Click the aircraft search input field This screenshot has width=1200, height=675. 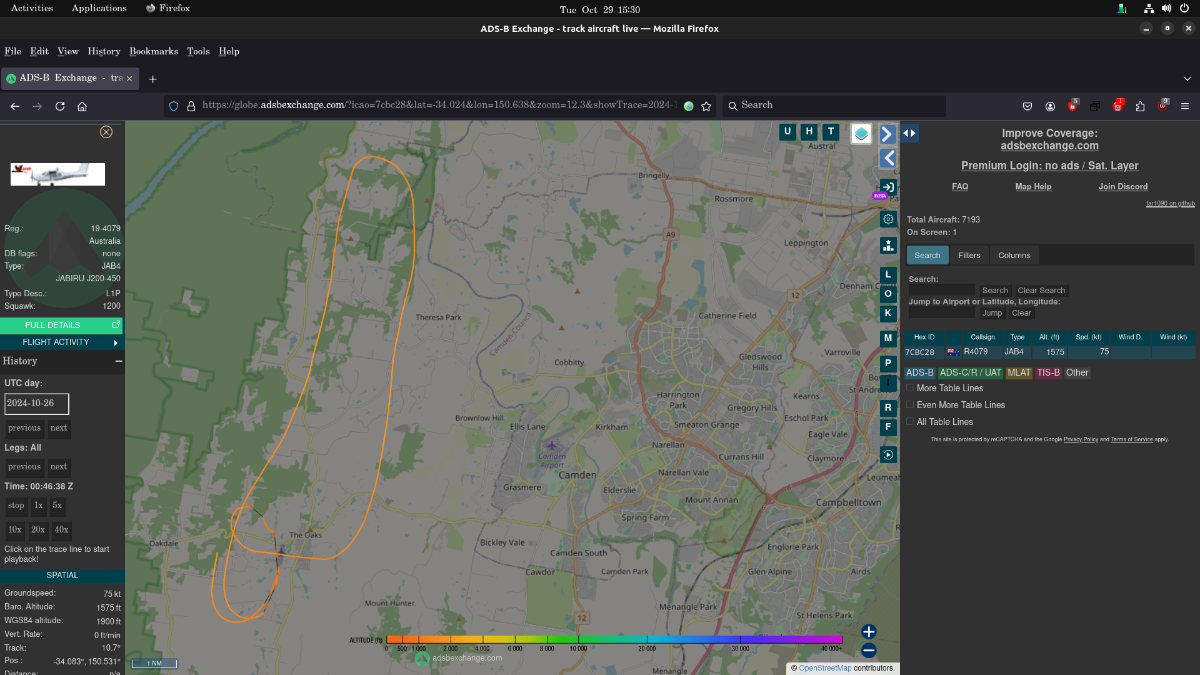(941, 290)
